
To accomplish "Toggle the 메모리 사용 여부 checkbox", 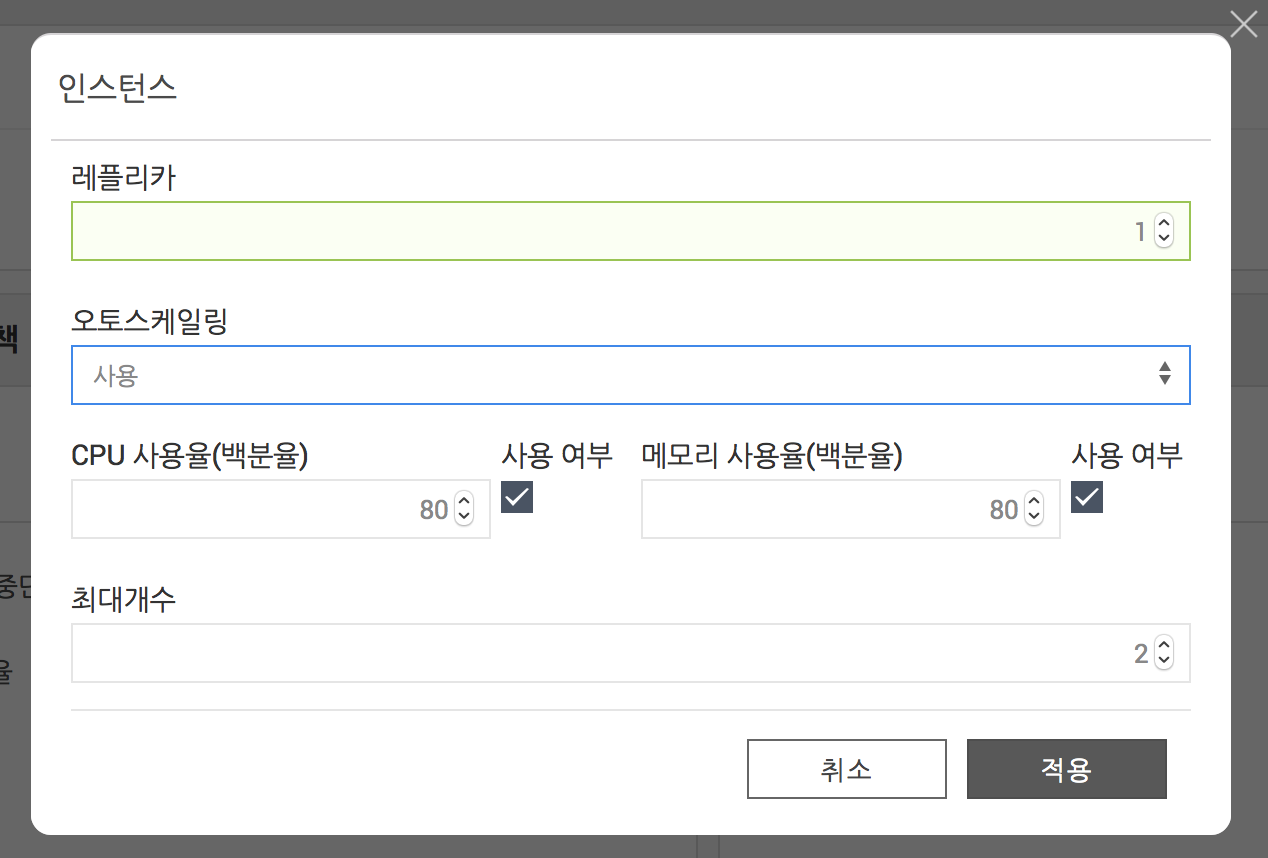I will click(x=1087, y=496).
